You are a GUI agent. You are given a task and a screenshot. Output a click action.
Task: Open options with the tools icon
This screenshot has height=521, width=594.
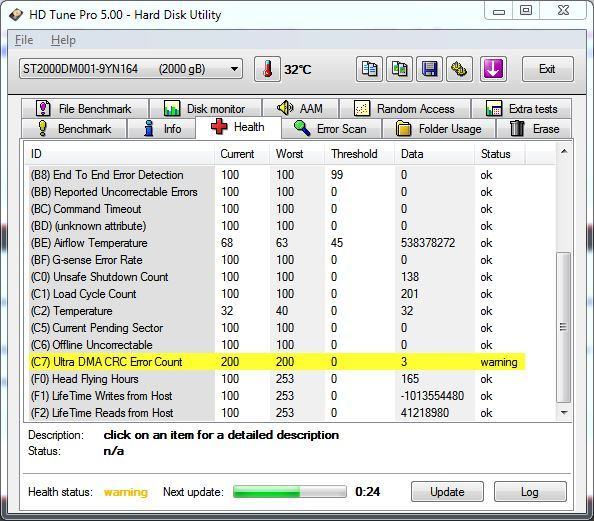click(459, 69)
